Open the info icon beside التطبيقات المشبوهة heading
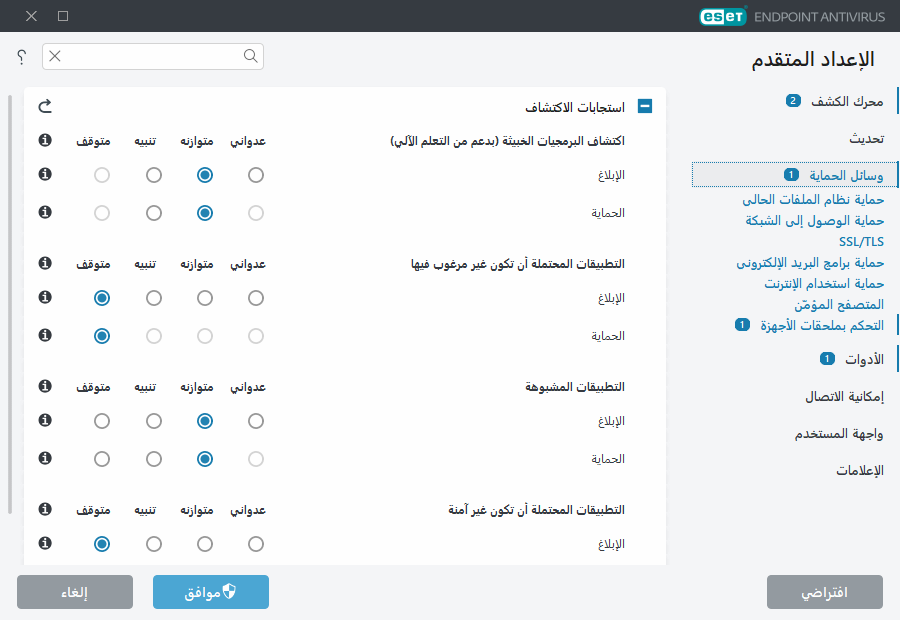The width and height of the screenshot is (900, 620). (44, 387)
